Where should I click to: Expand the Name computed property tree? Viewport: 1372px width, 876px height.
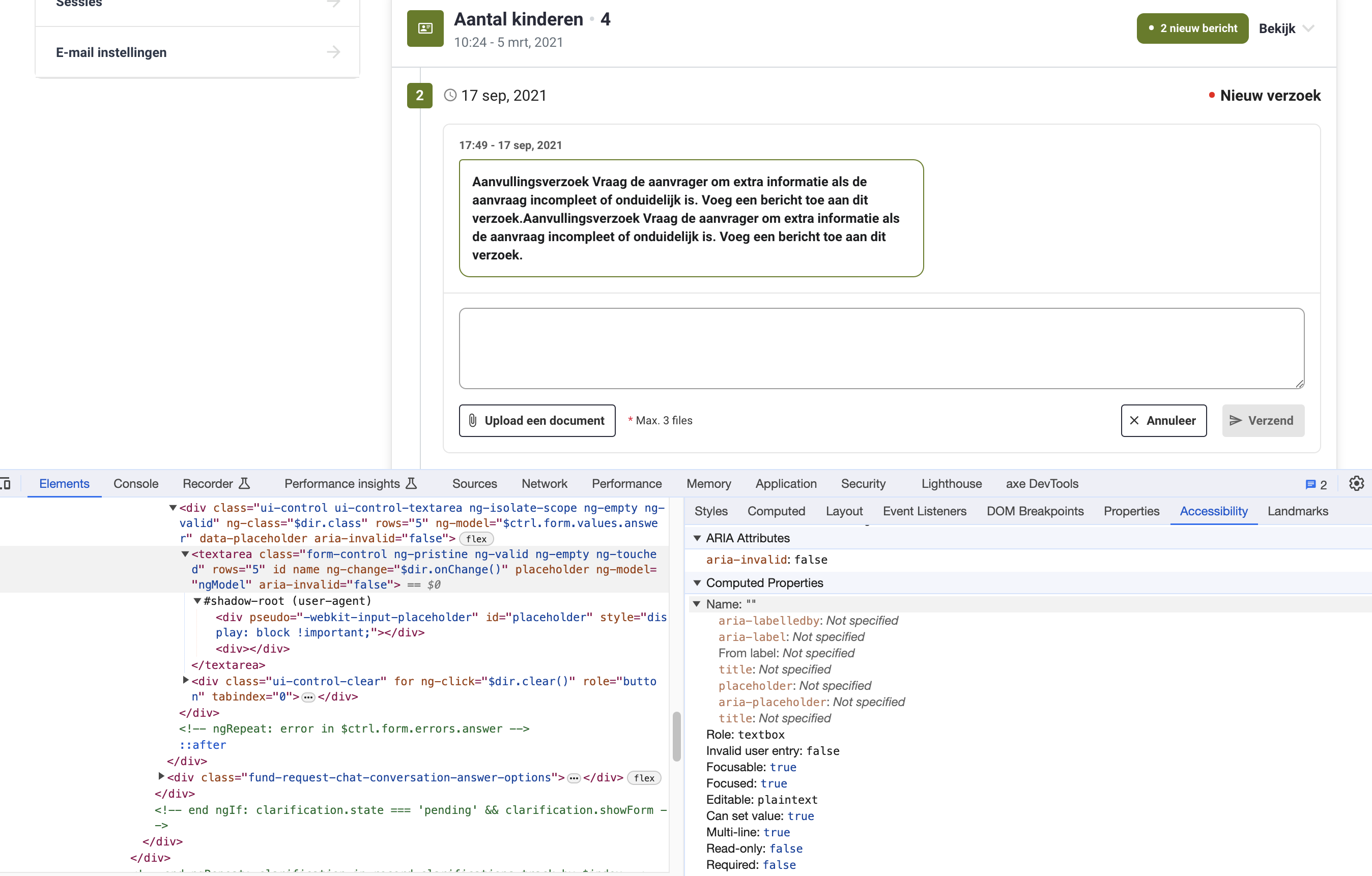pos(699,603)
